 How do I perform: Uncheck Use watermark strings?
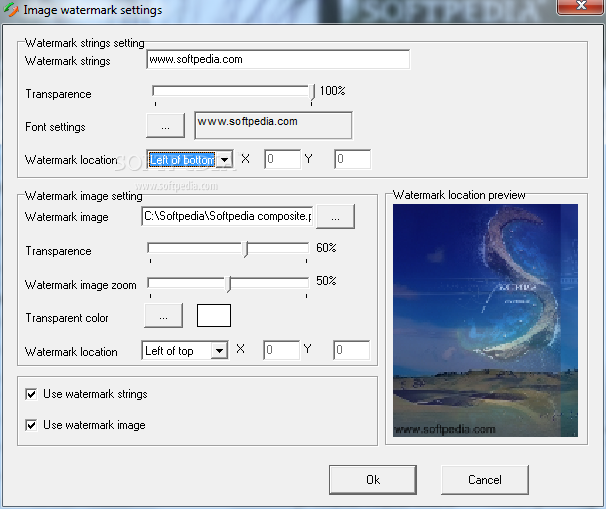pos(31,394)
